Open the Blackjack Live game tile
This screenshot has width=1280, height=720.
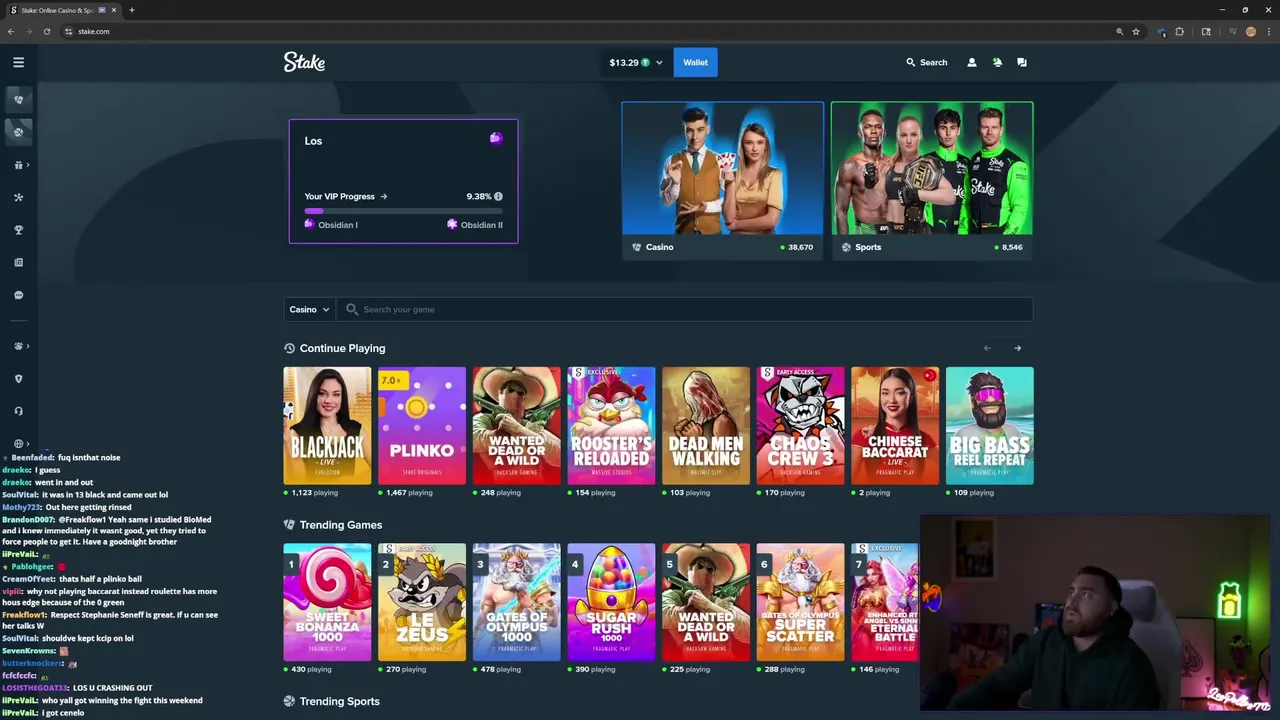[x=327, y=426]
